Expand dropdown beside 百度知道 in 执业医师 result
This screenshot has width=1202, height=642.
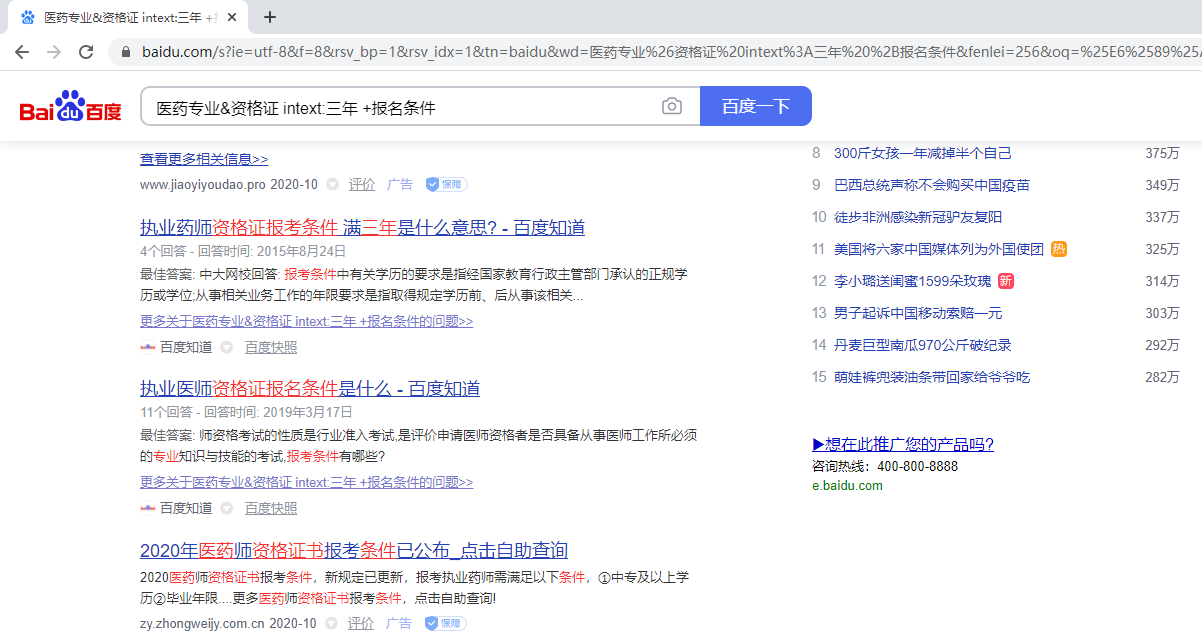pyautogui.click(x=227, y=508)
